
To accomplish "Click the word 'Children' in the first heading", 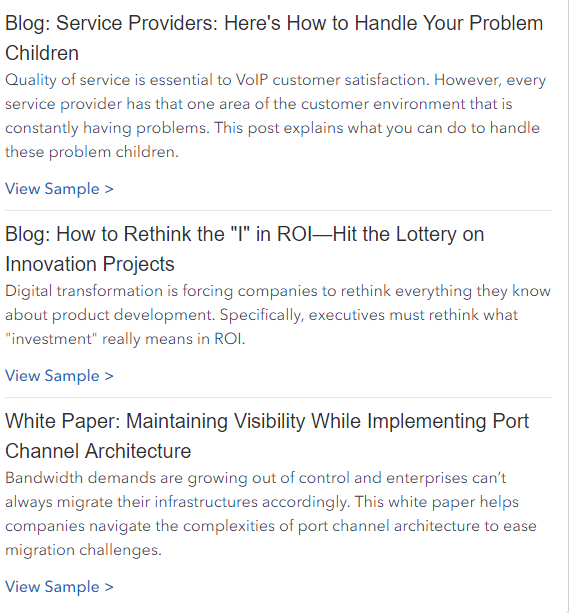I will (42, 53).
